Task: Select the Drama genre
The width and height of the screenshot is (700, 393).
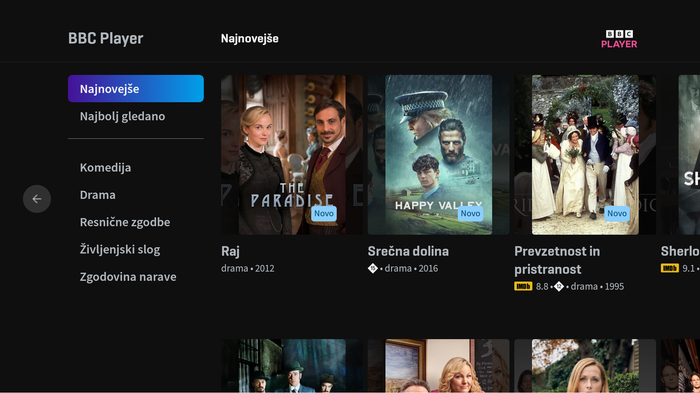Action: (x=97, y=195)
